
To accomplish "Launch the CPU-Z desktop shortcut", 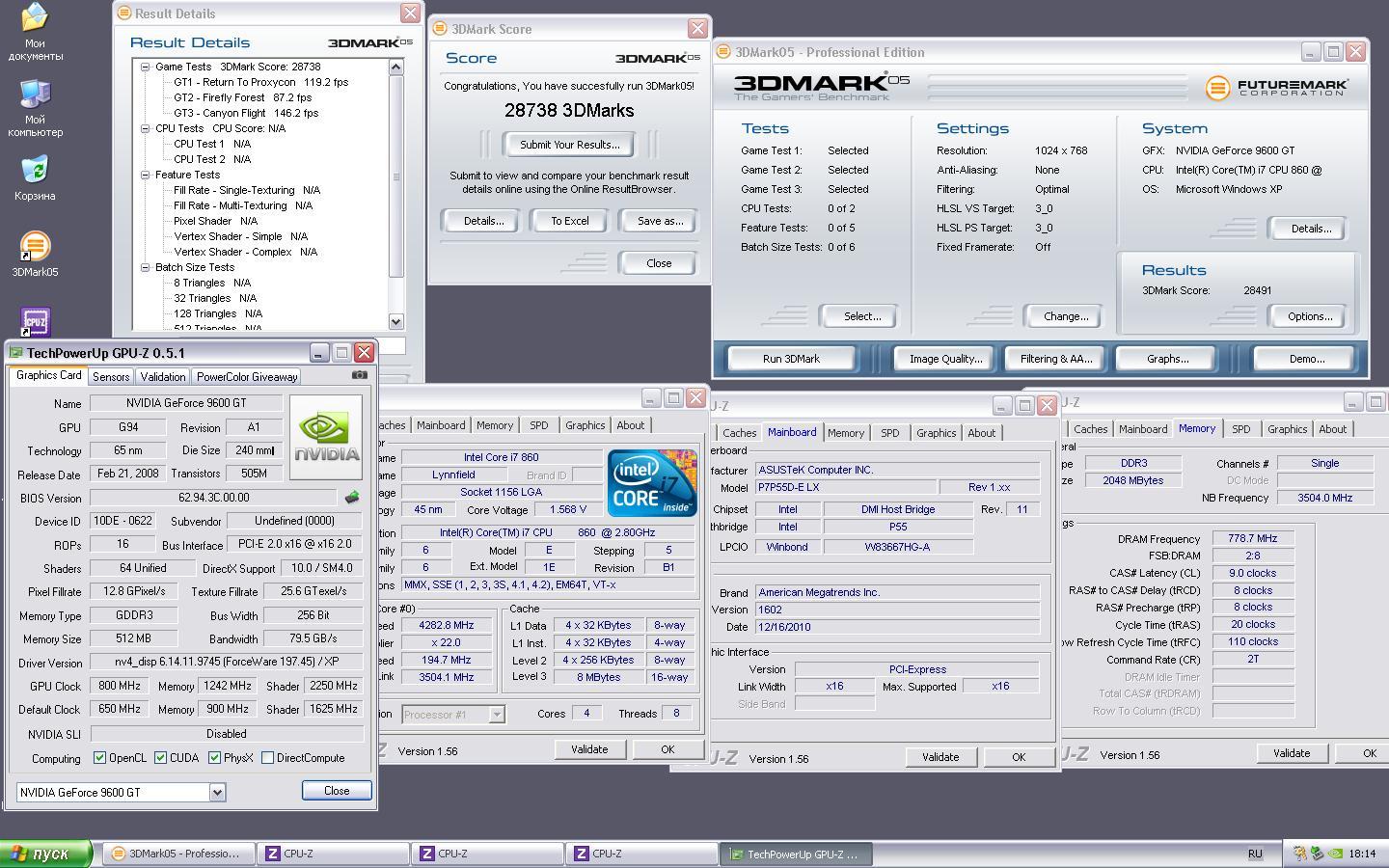I will coord(35,321).
